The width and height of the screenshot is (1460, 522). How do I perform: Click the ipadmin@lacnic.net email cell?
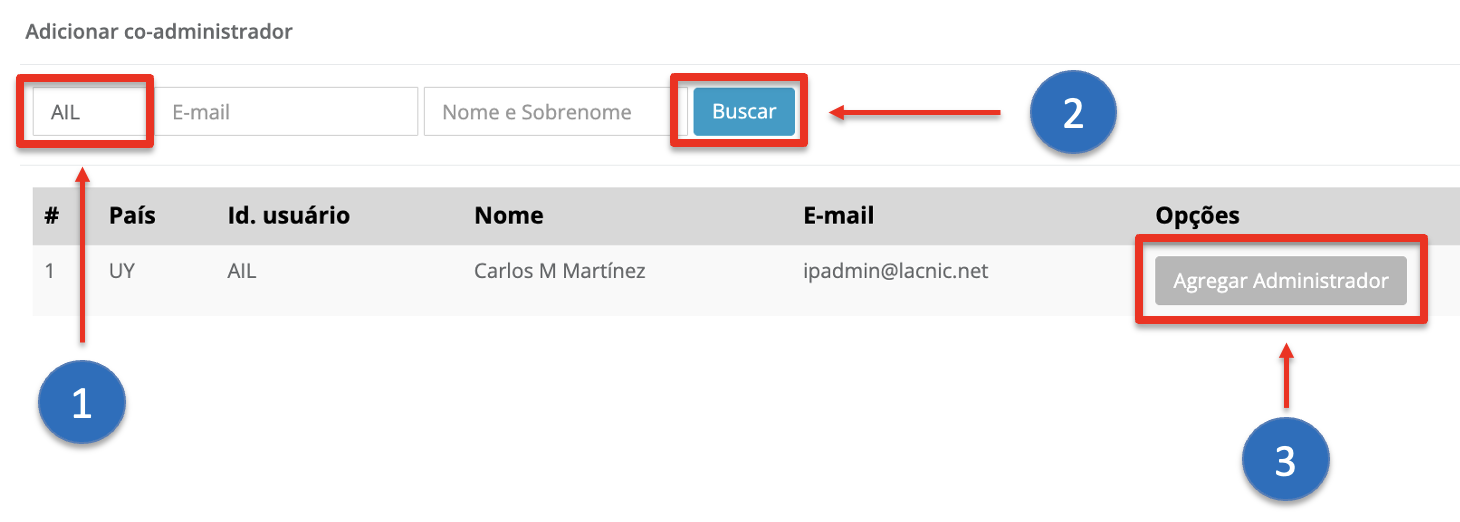click(895, 271)
